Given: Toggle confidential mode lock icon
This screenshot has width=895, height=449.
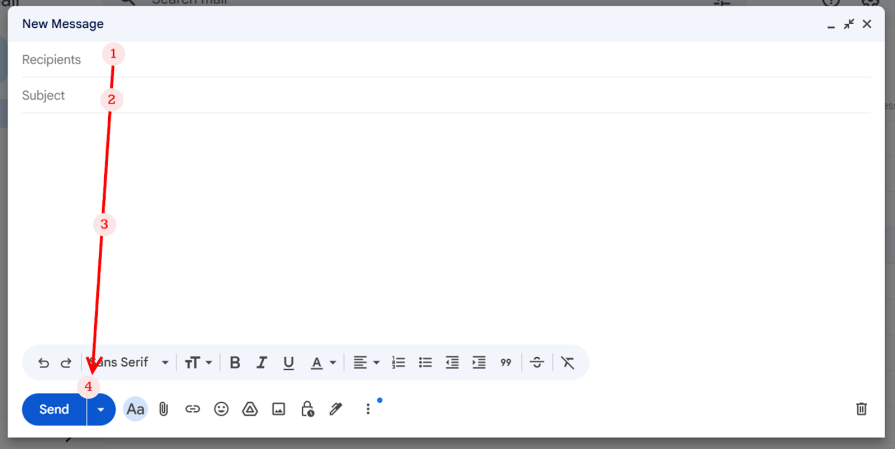Looking at the screenshot, I should click(307, 409).
